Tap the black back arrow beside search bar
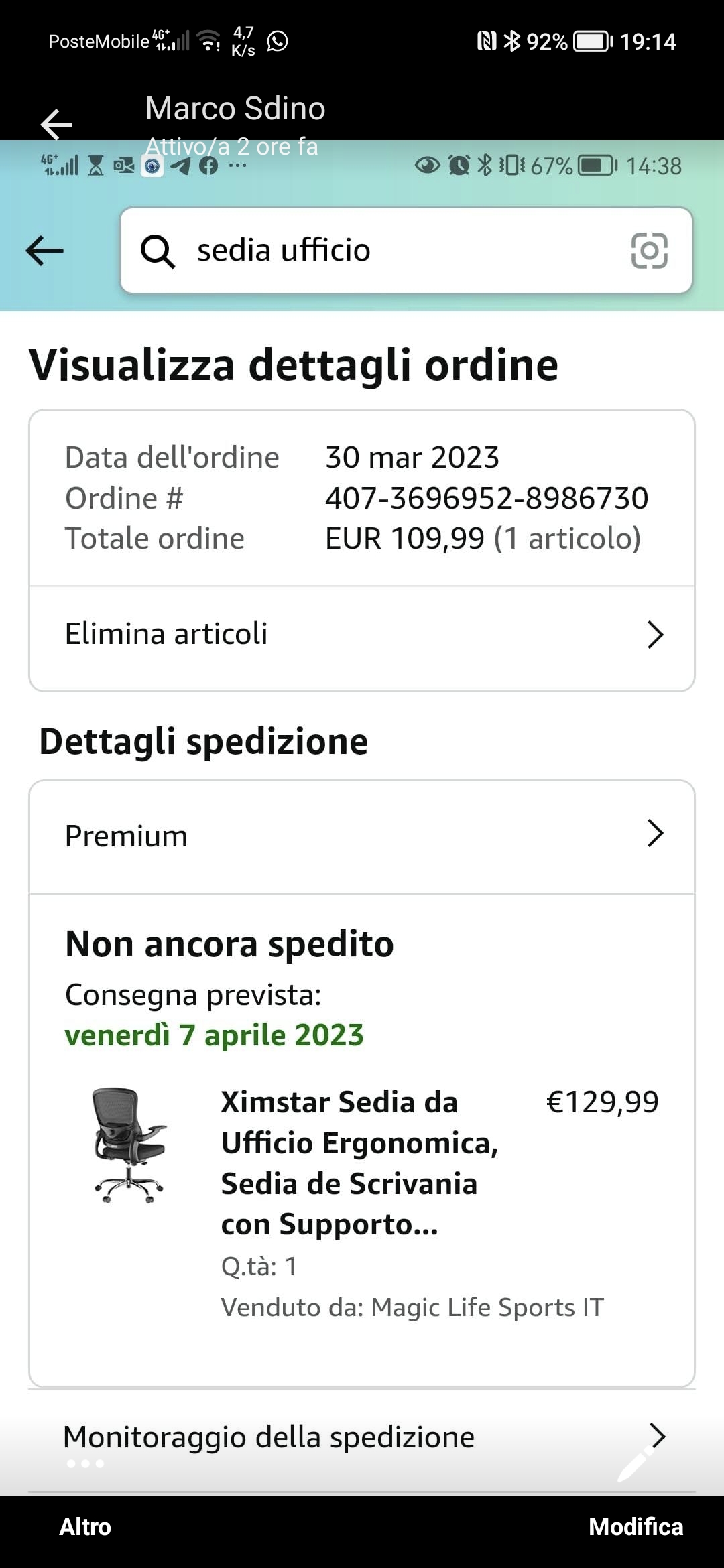The height and width of the screenshot is (1568, 724). (44, 251)
